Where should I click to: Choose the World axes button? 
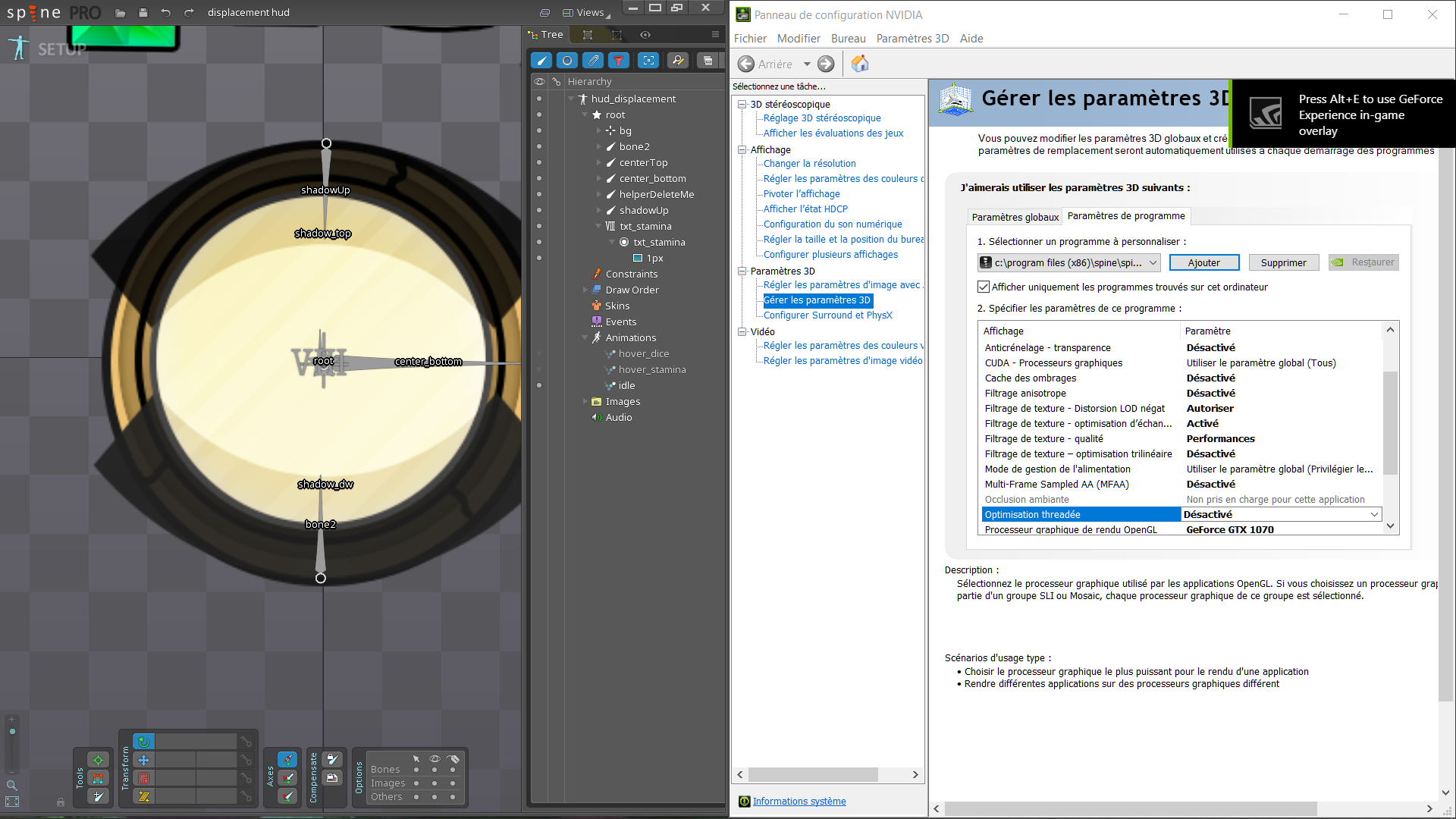287,795
